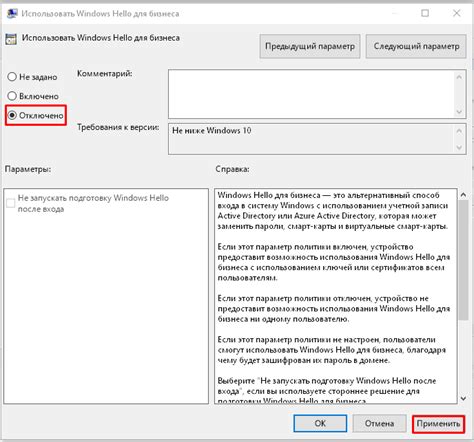Viewport: 474px width, 442px height.
Task: Click the title bar policy window icon
Action: coord(12,13)
